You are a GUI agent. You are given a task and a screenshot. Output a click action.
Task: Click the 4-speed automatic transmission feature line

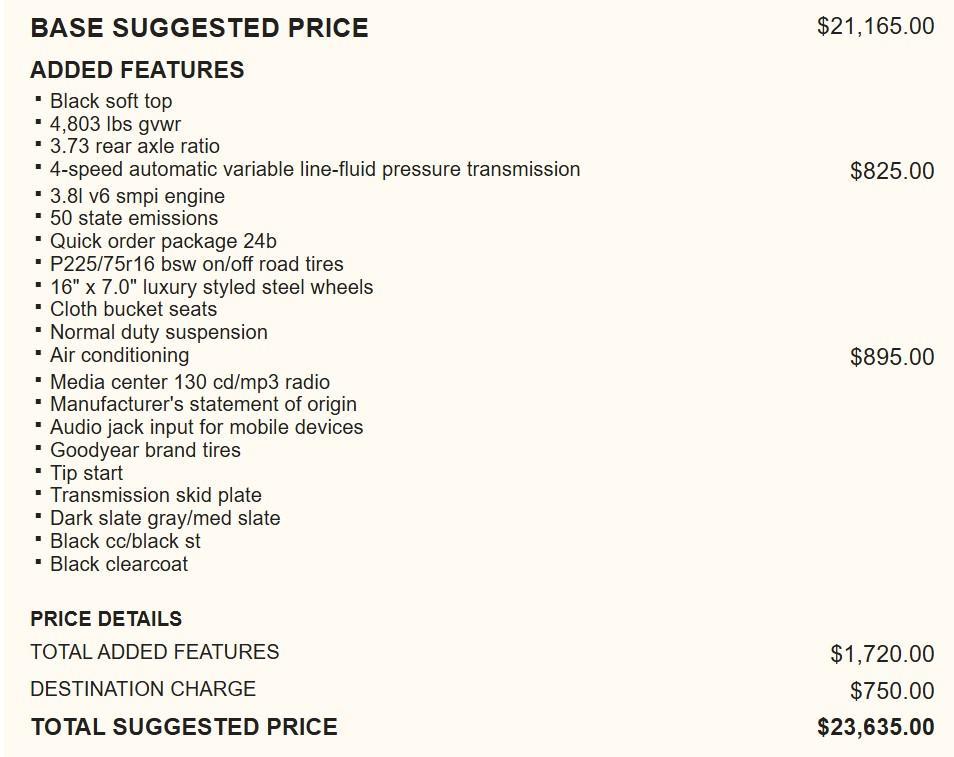[x=314, y=169]
